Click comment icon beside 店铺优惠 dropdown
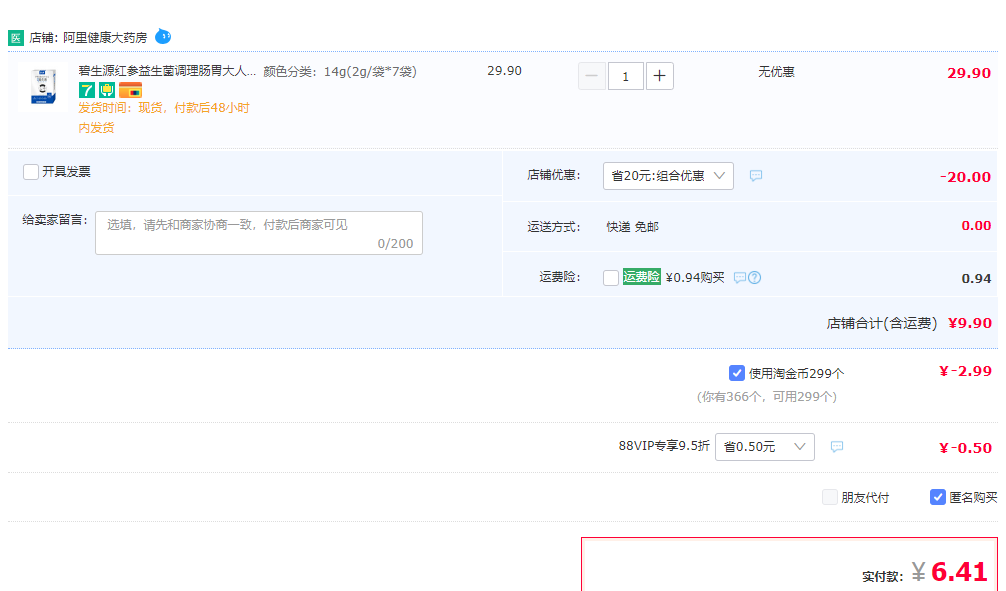1006x591 pixels. tap(756, 175)
